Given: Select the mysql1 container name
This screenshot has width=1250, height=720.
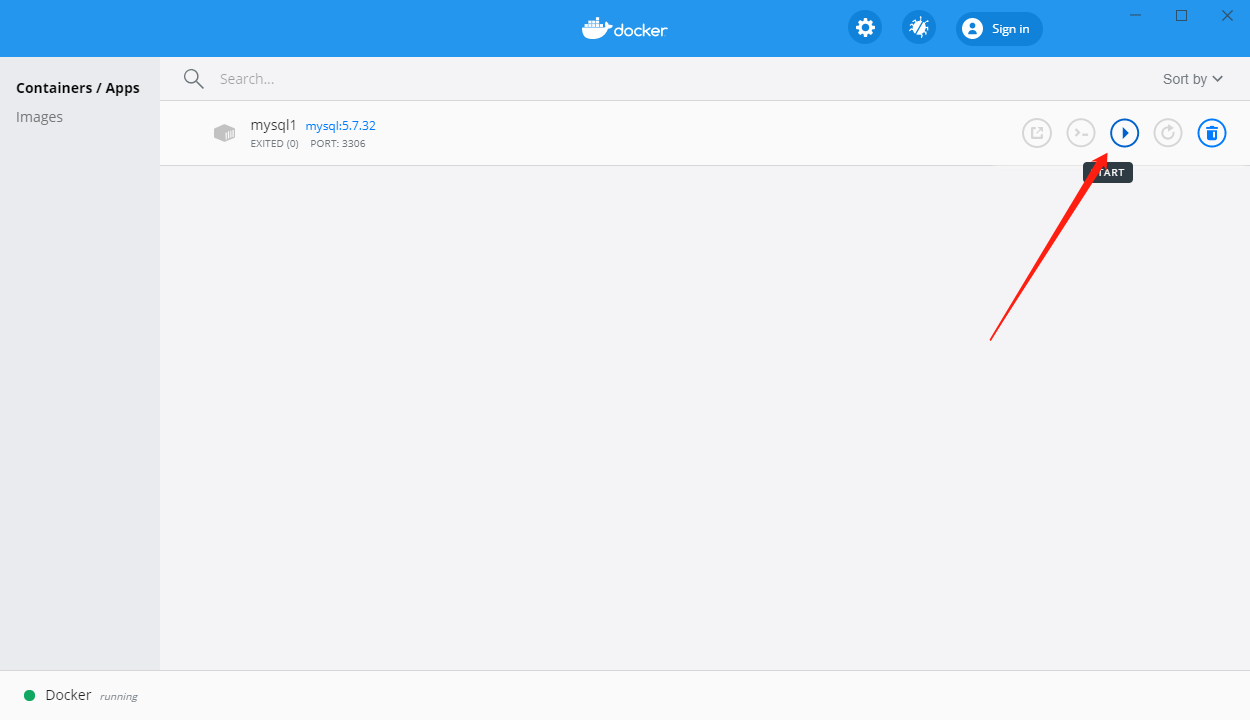Looking at the screenshot, I should [273, 125].
